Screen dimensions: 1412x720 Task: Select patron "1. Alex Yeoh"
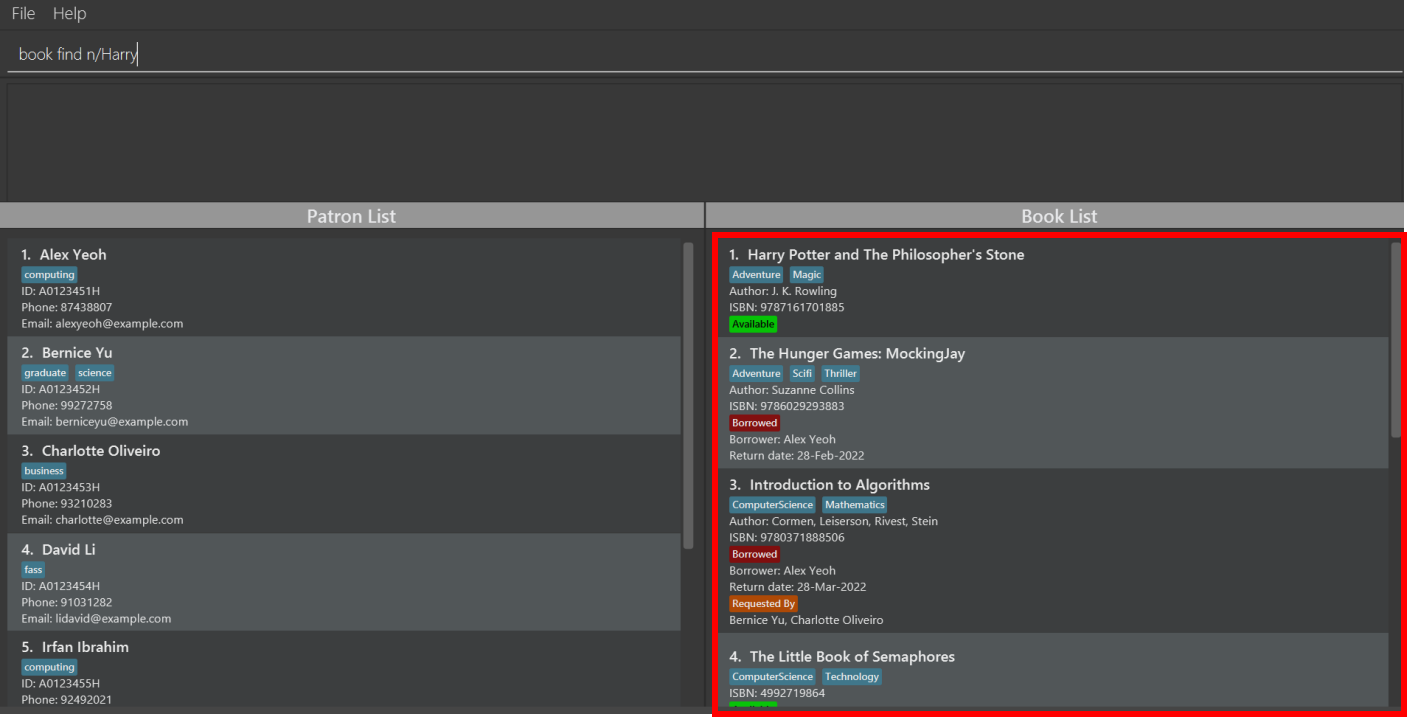click(x=344, y=287)
